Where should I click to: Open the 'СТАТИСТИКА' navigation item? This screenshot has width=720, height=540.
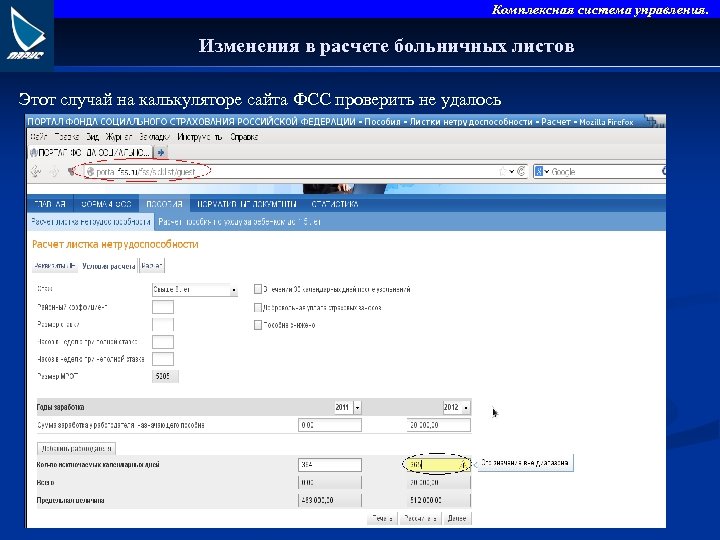point(335,204)
